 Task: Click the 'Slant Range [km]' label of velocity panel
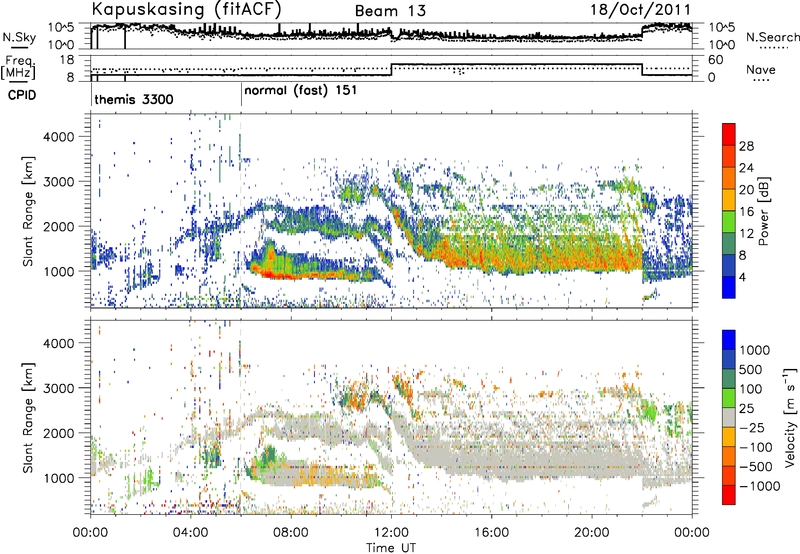click(x=28, y=417)
